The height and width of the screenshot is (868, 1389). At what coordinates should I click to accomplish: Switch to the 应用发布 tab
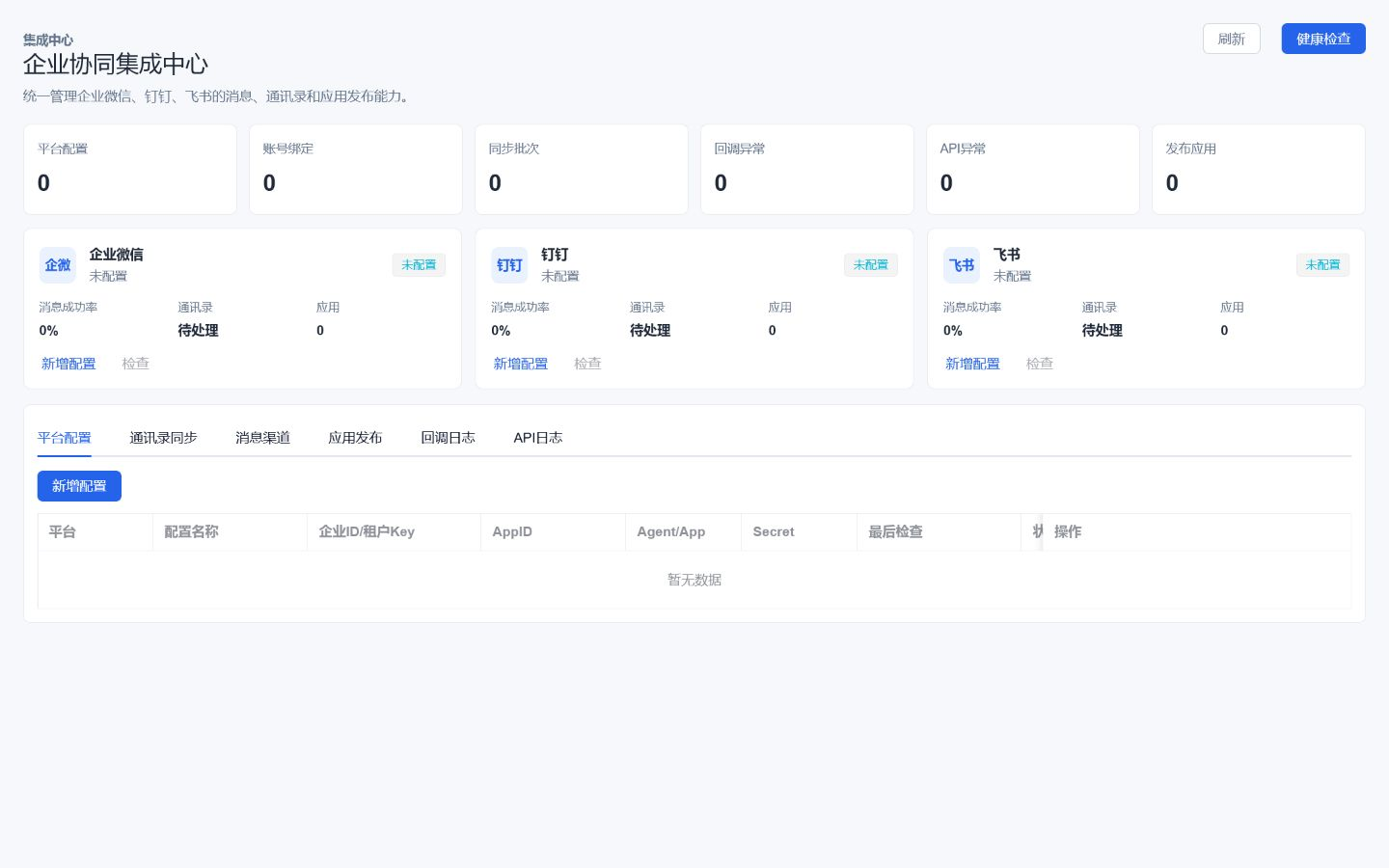[355, 438]
